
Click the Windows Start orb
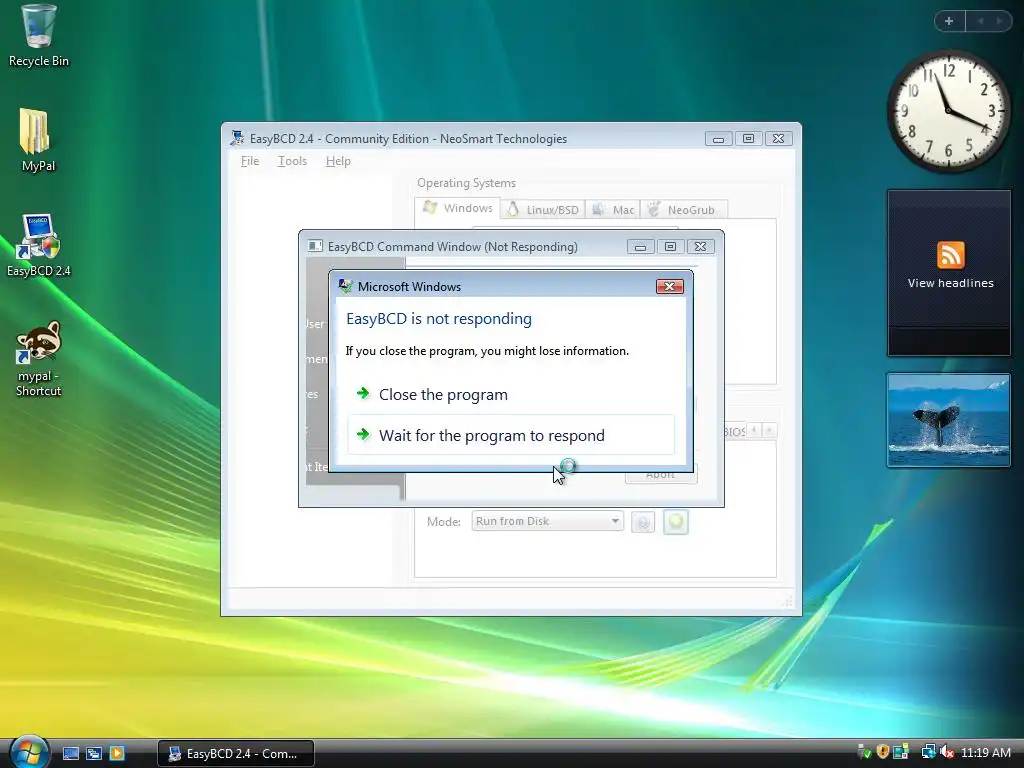point(28,752)
